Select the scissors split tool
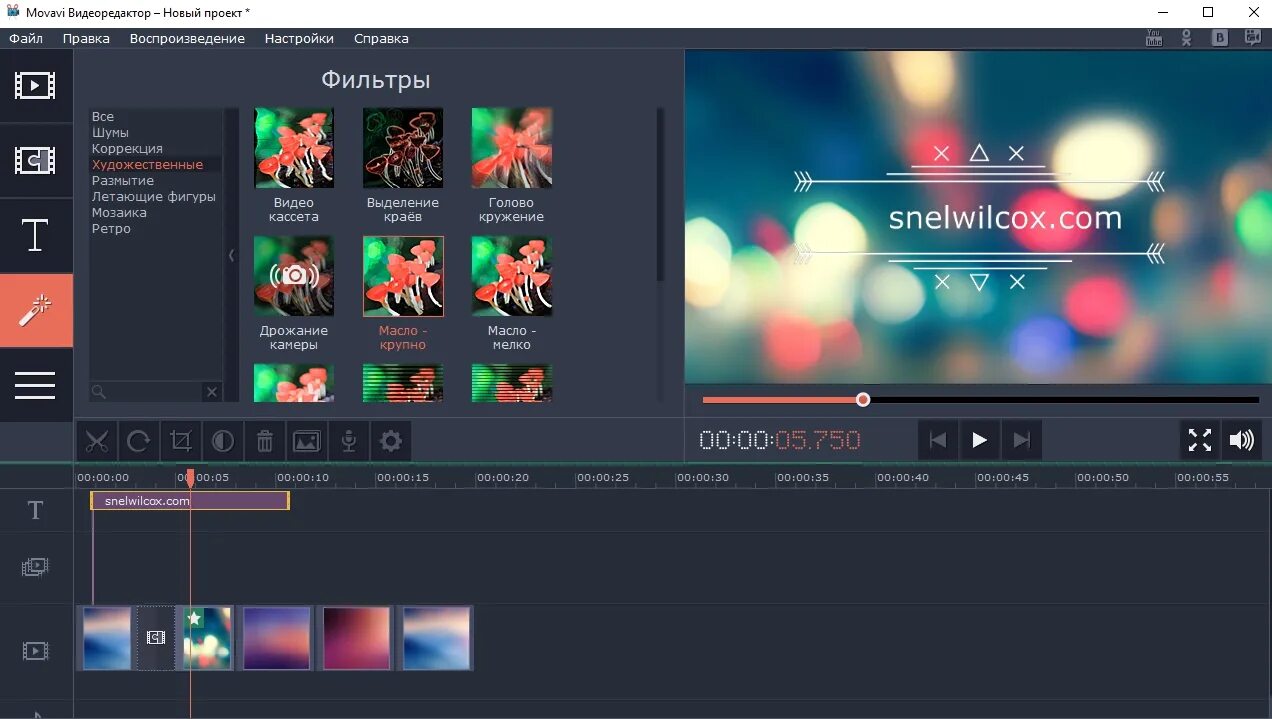This screenshot has width=1272, height=719. pos(97,441)
